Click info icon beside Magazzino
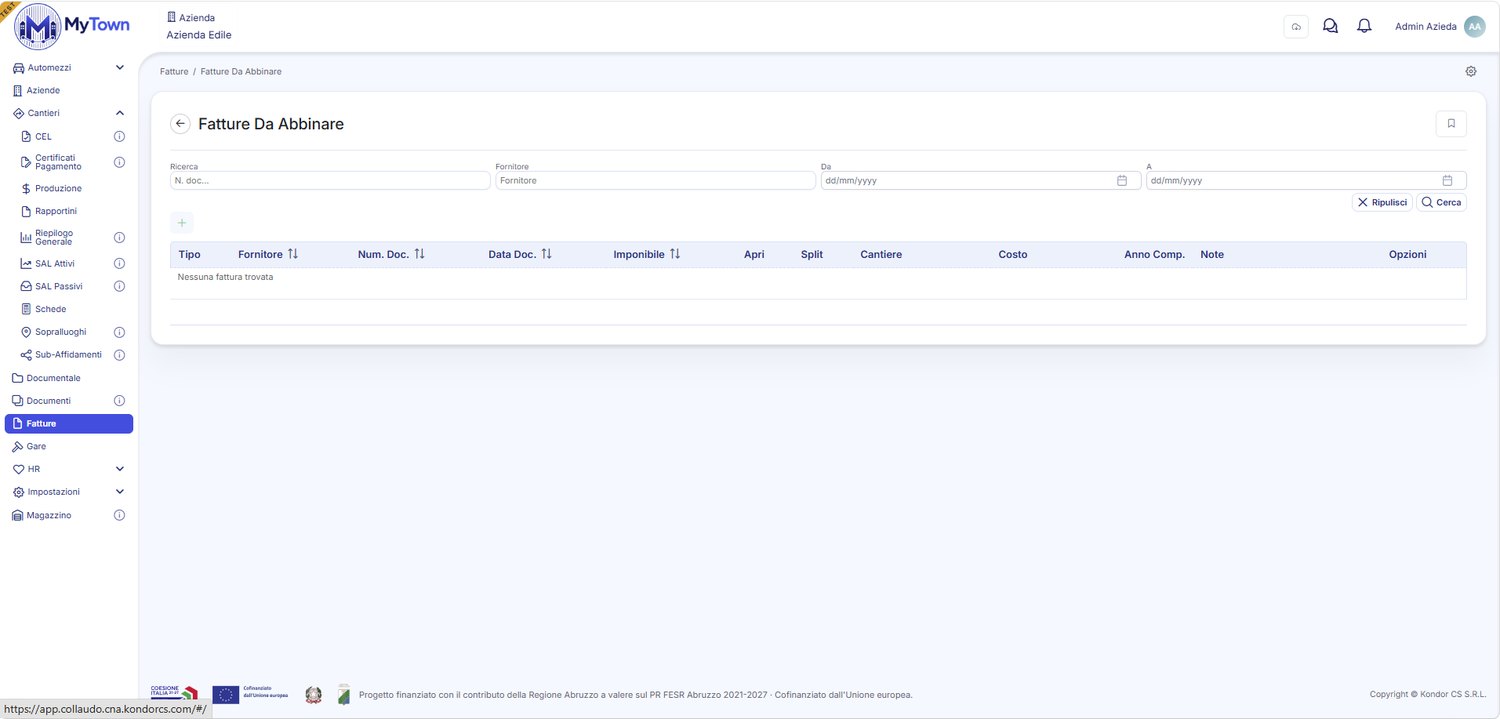The height and width of the screenshot is (719, 1500). click(119, 515)
